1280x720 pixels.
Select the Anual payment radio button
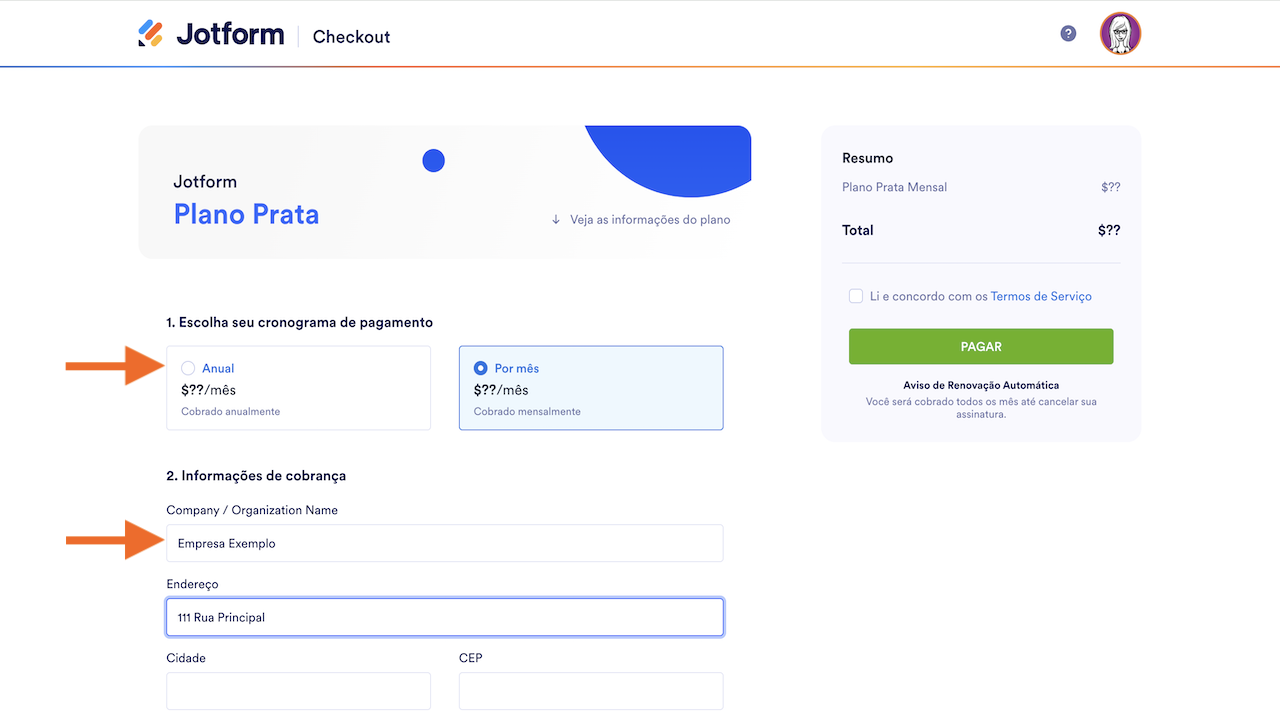click(x=188, y=368)
